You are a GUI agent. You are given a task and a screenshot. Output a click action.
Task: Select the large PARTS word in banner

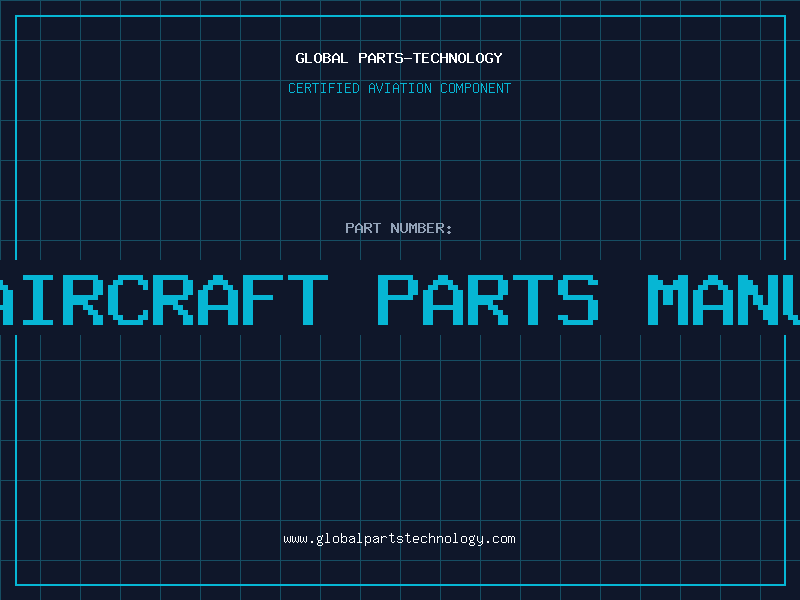[488, 300]
